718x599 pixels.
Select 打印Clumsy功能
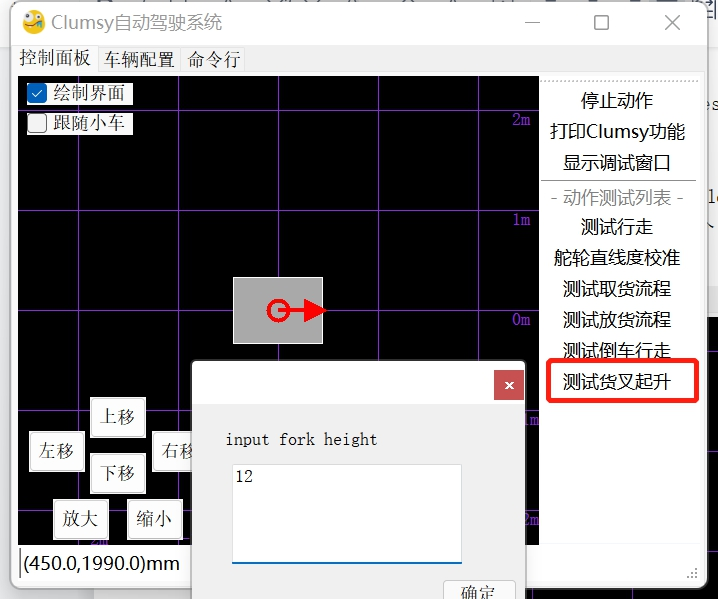click(x=617, y=131)
